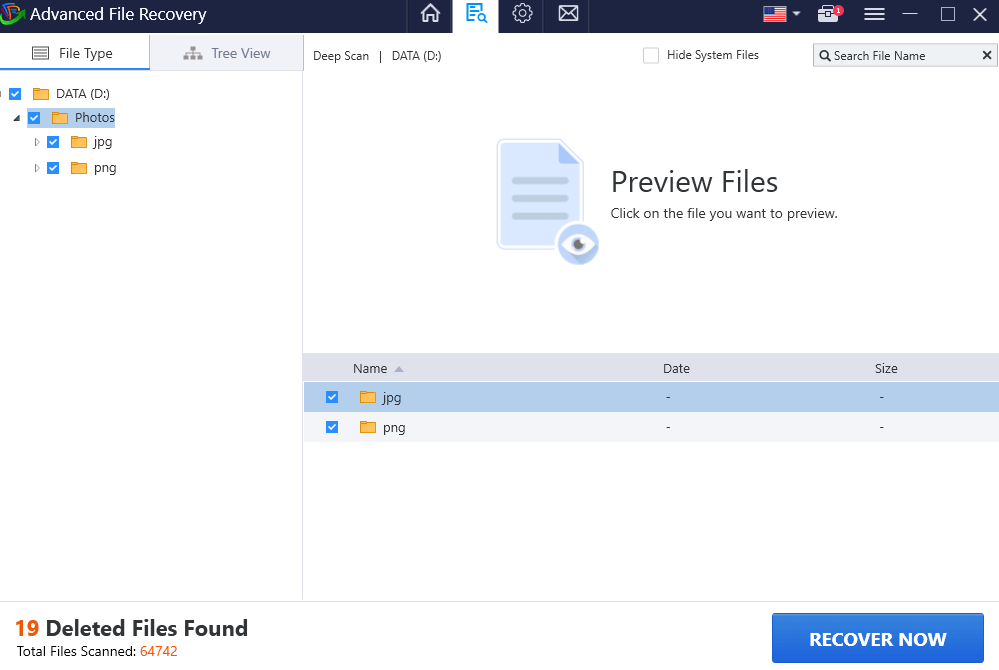Select the png folder row in list
The height and width of the screenshot is (670, 999).
pyautogui.click(x=651, y=427)
